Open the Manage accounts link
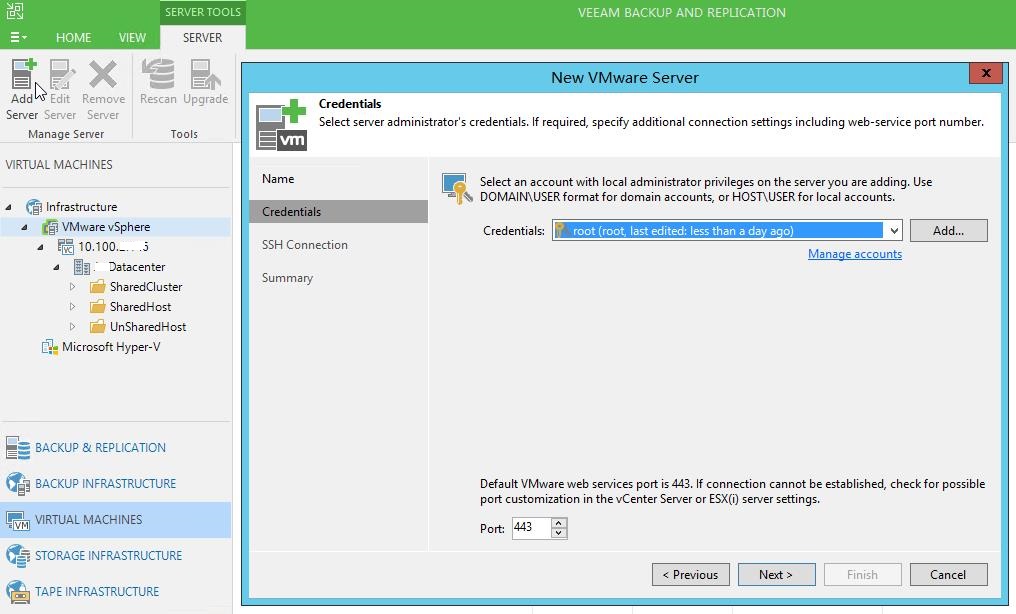Image resolution: width=1016 pixels, height=614 pixels. [x=855, y=254]
